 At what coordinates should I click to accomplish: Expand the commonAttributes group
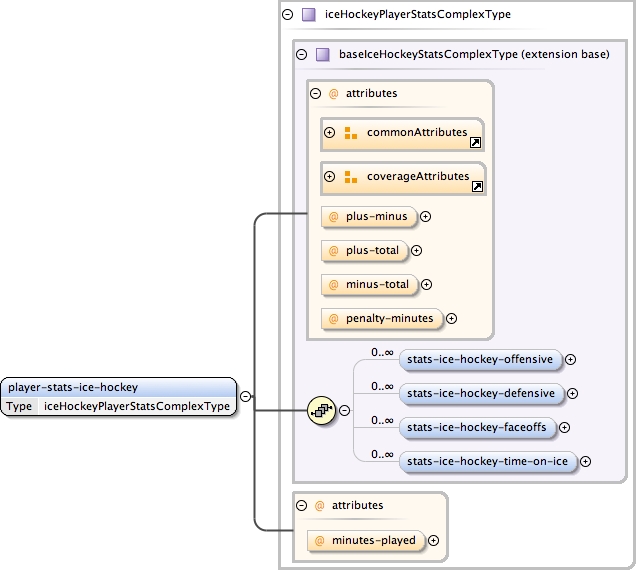tap(328, 133)
